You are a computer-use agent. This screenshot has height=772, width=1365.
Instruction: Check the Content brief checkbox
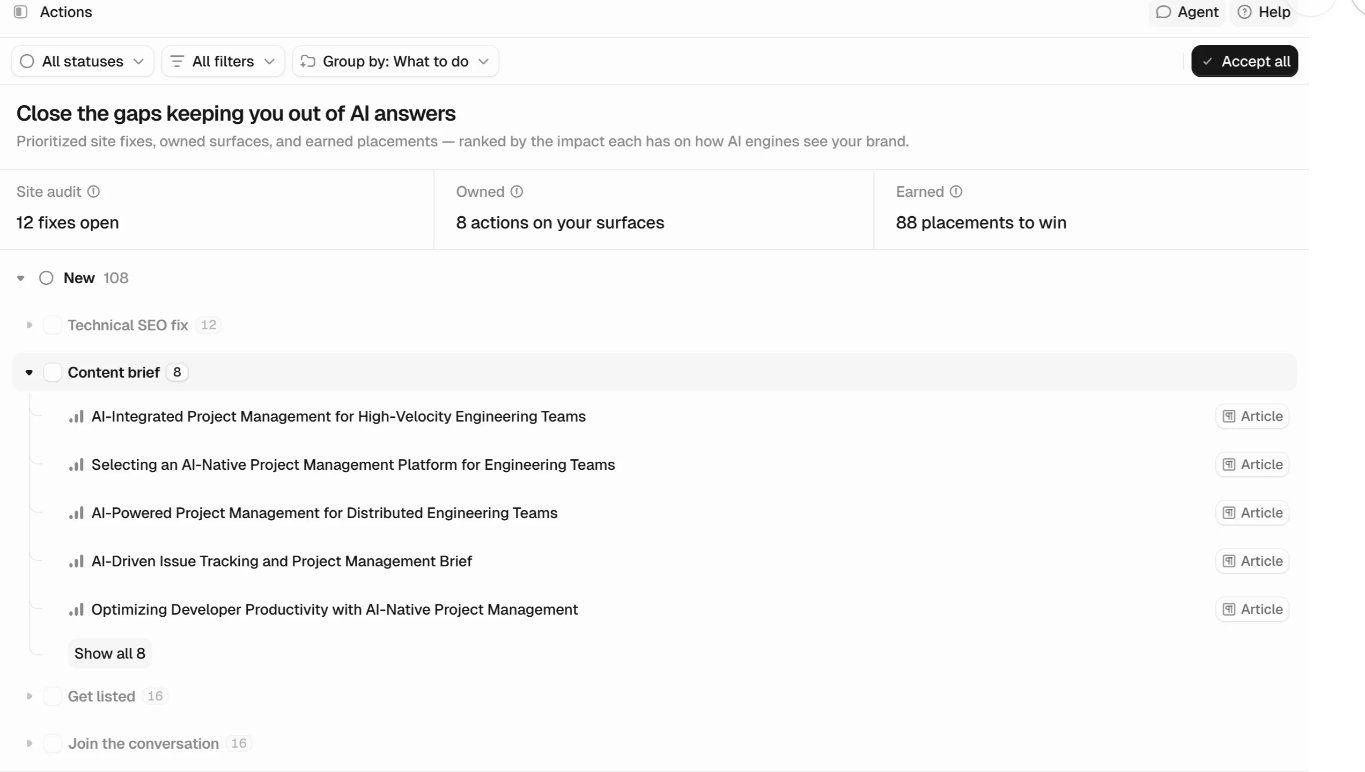[x=53, y=372]
